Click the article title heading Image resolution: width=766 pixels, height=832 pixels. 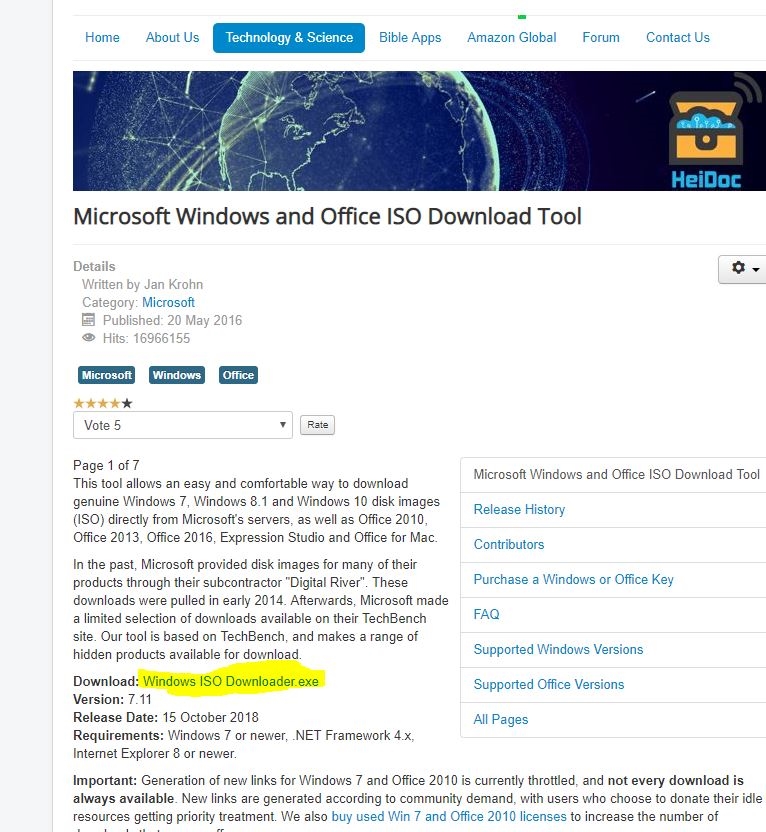click(327, 216)
